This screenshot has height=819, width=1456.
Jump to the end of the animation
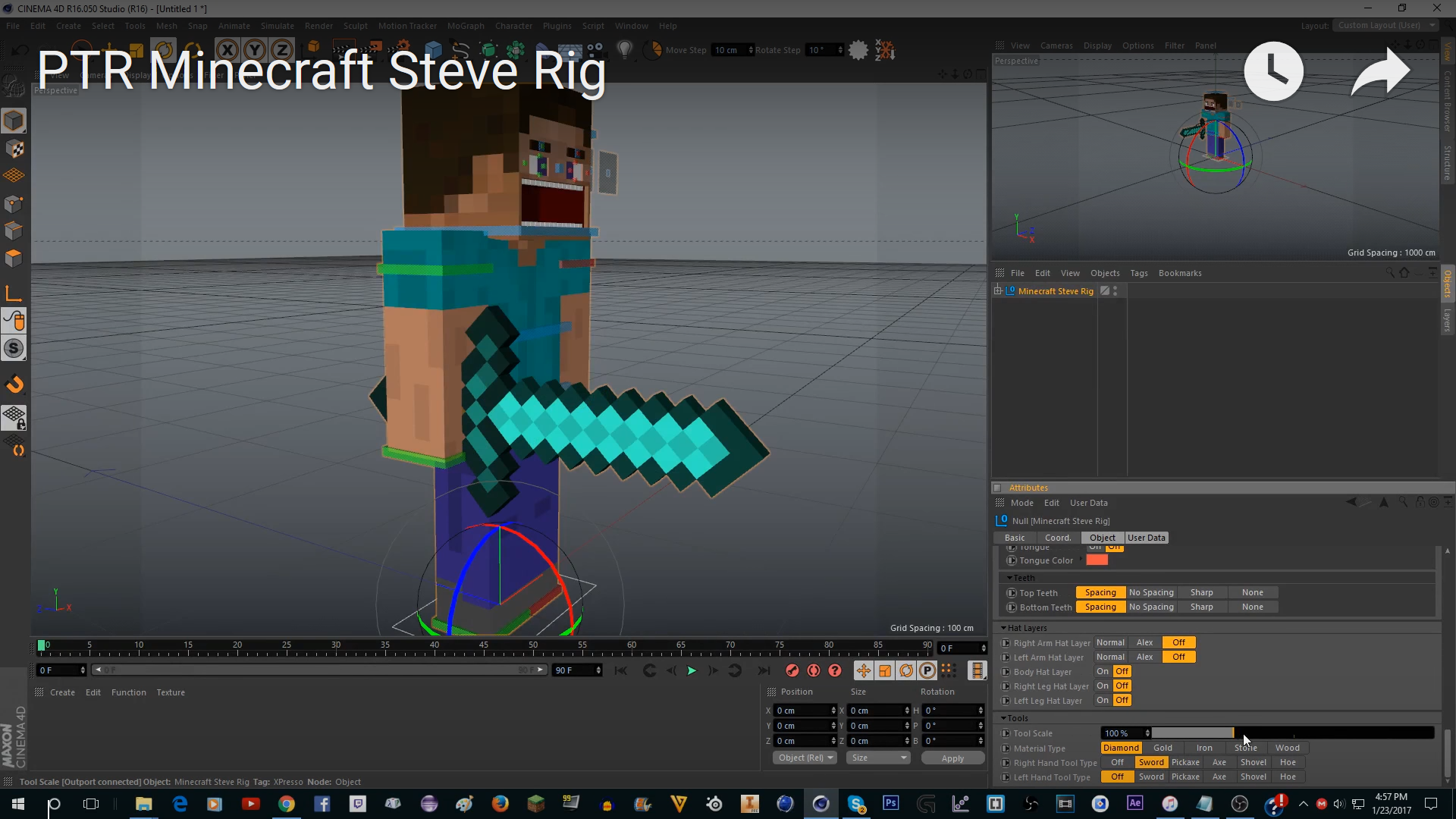pos(764,670)
